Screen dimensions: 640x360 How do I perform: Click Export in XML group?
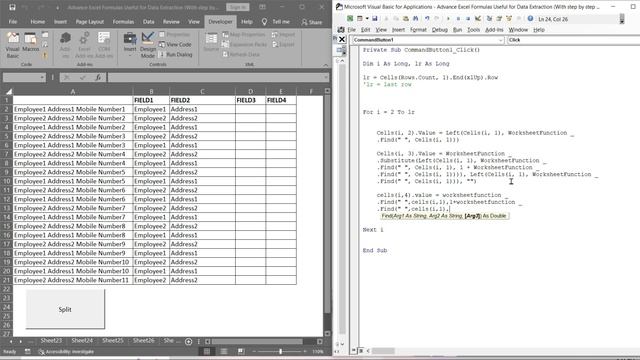pos(283,44)
